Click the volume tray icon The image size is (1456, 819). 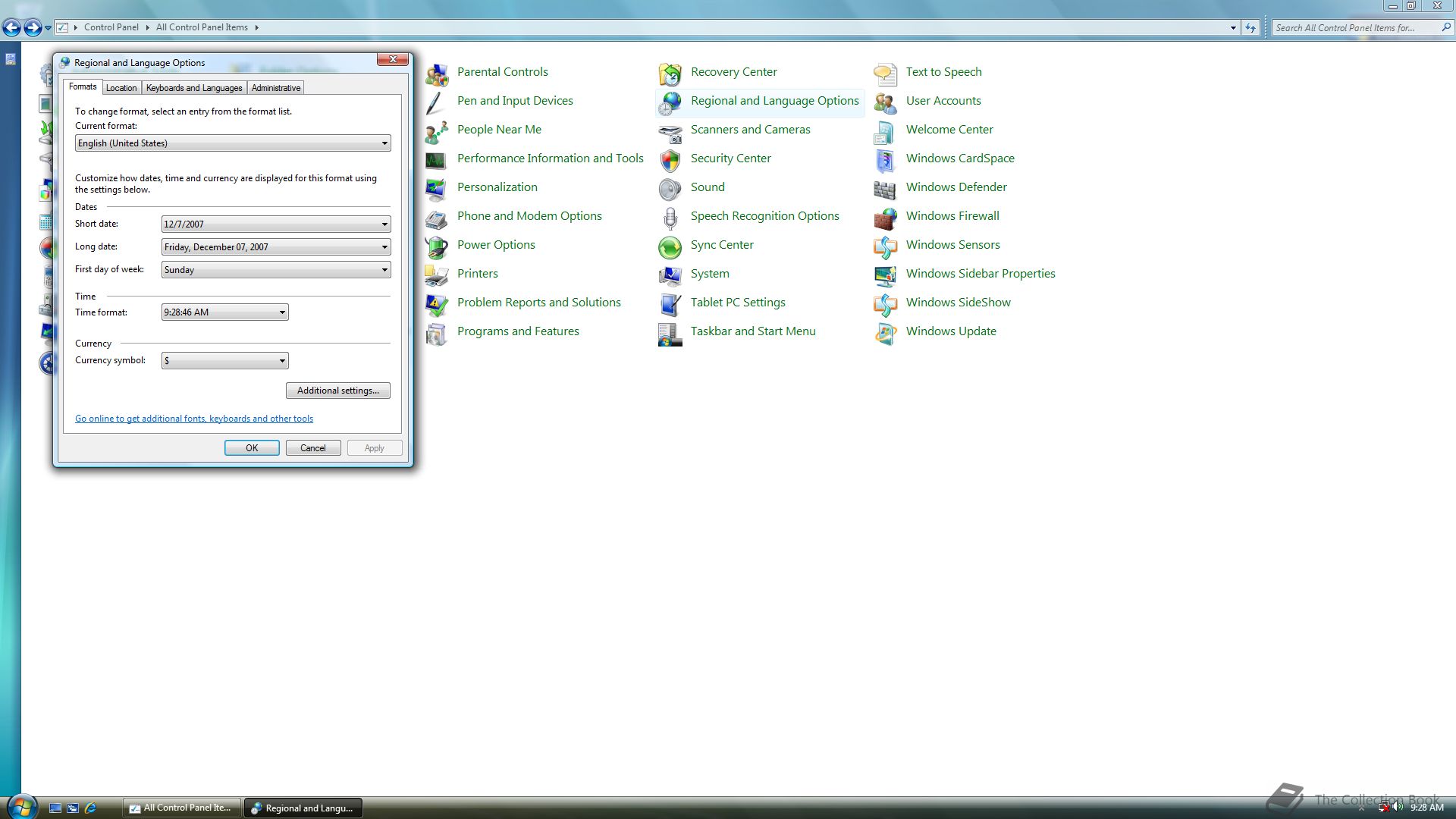(1398, 808)
